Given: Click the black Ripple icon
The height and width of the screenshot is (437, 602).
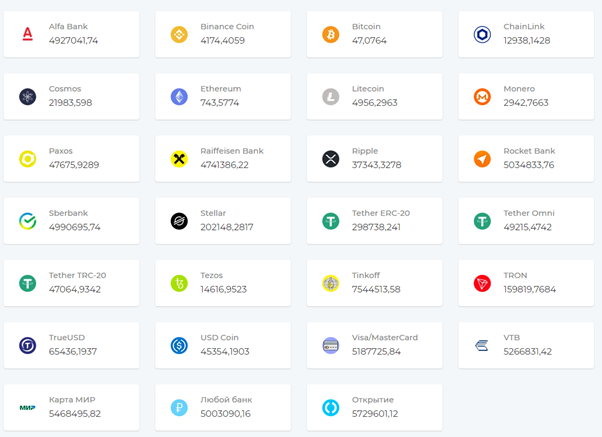Looking at the screenshot, I should click(331, 159).
